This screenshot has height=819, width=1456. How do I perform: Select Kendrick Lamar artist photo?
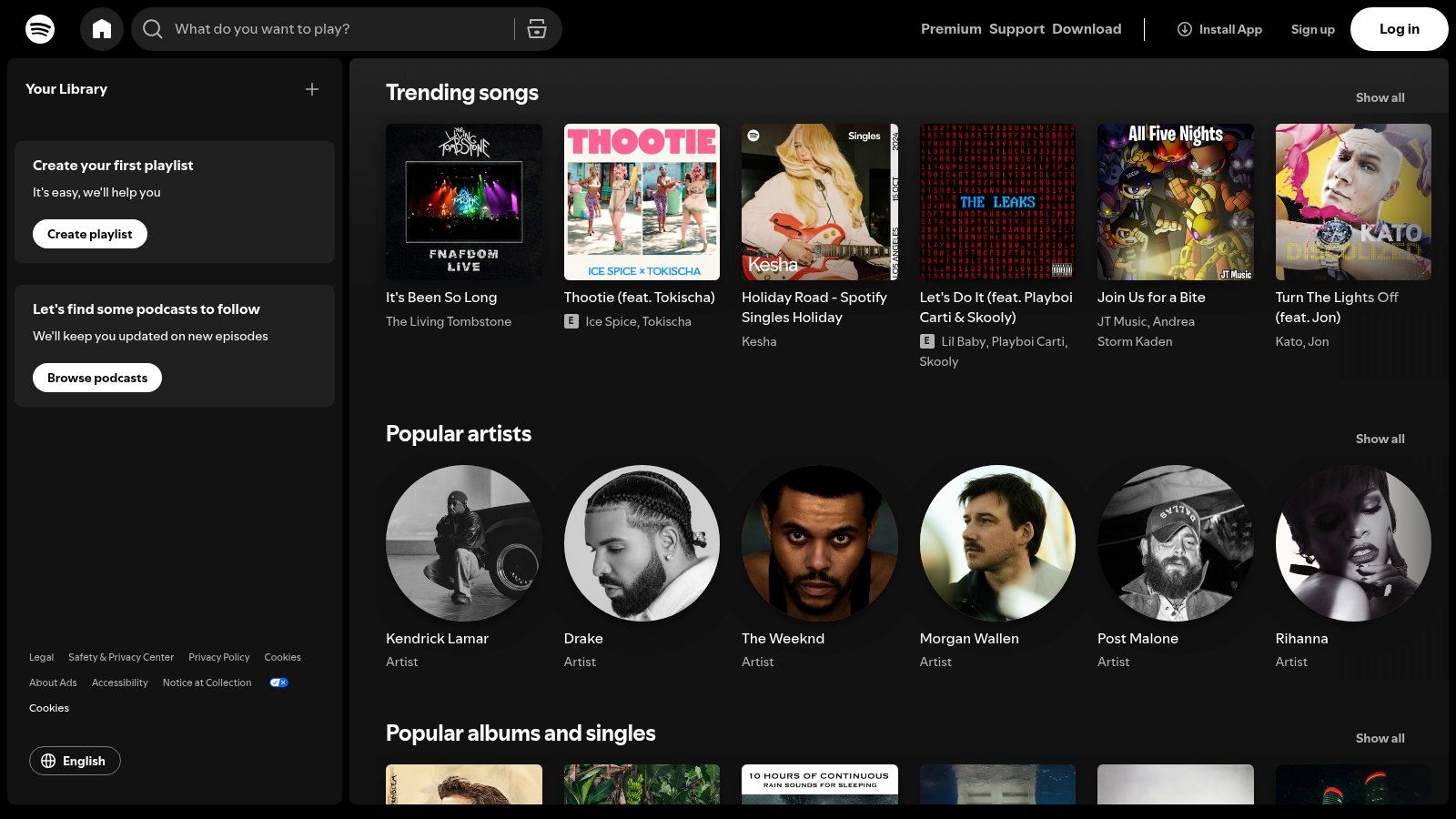464,543
